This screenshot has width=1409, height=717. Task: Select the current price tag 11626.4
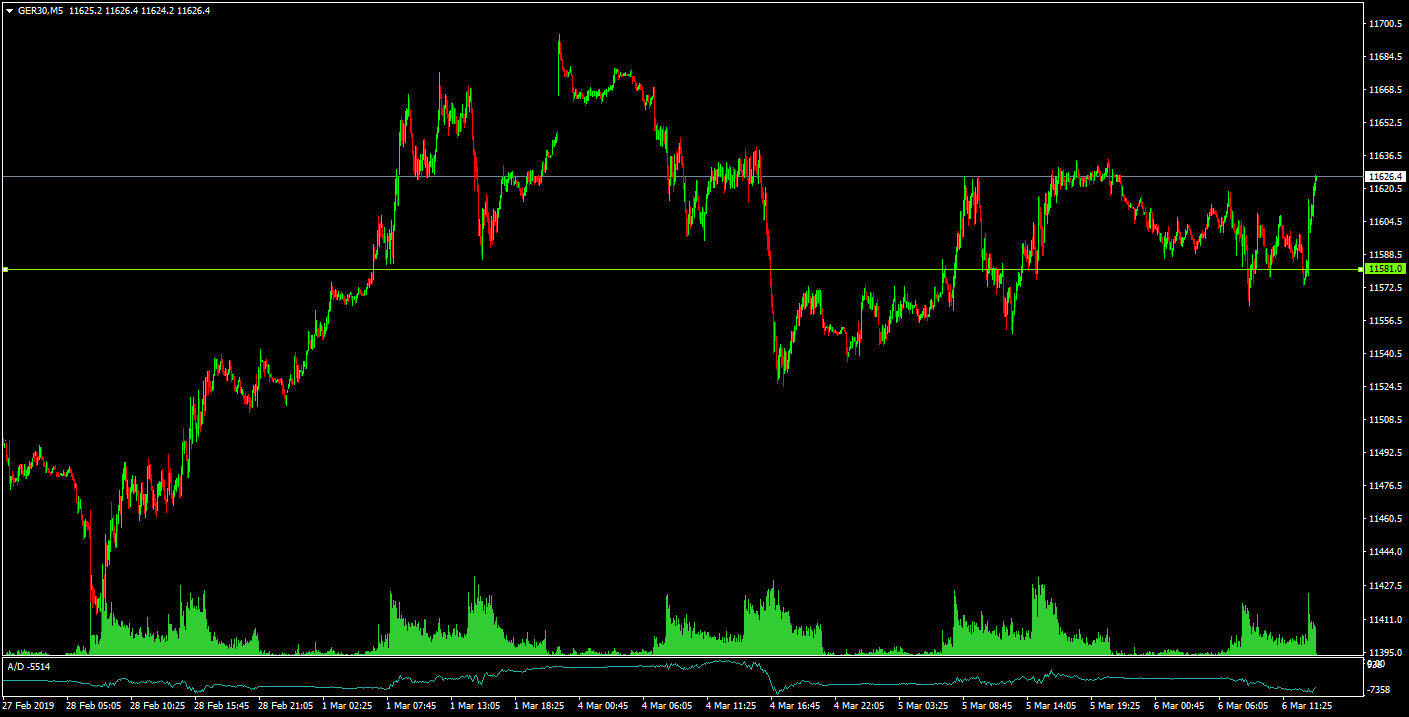click(x=1385, y=176)
